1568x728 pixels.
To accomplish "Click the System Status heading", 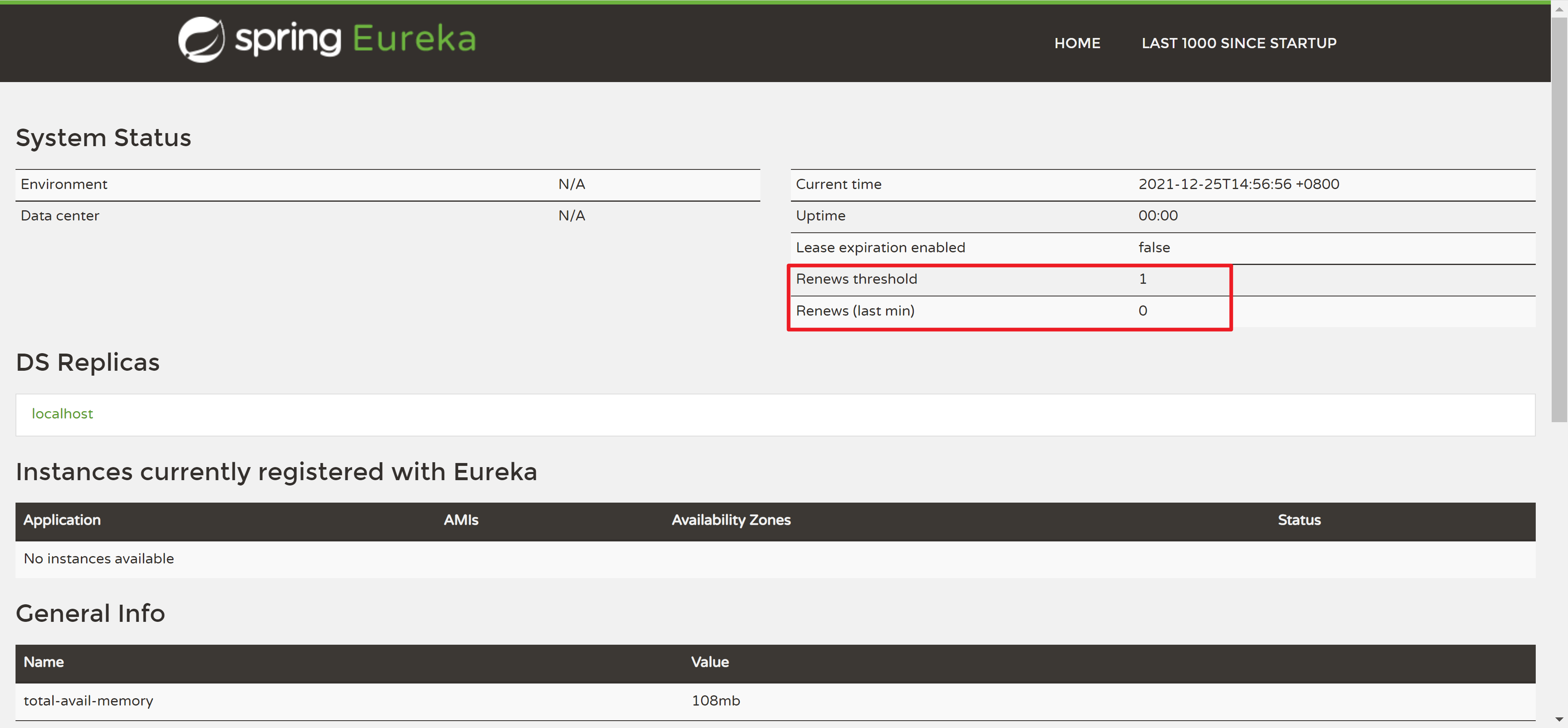I will (x=103, y=138).
